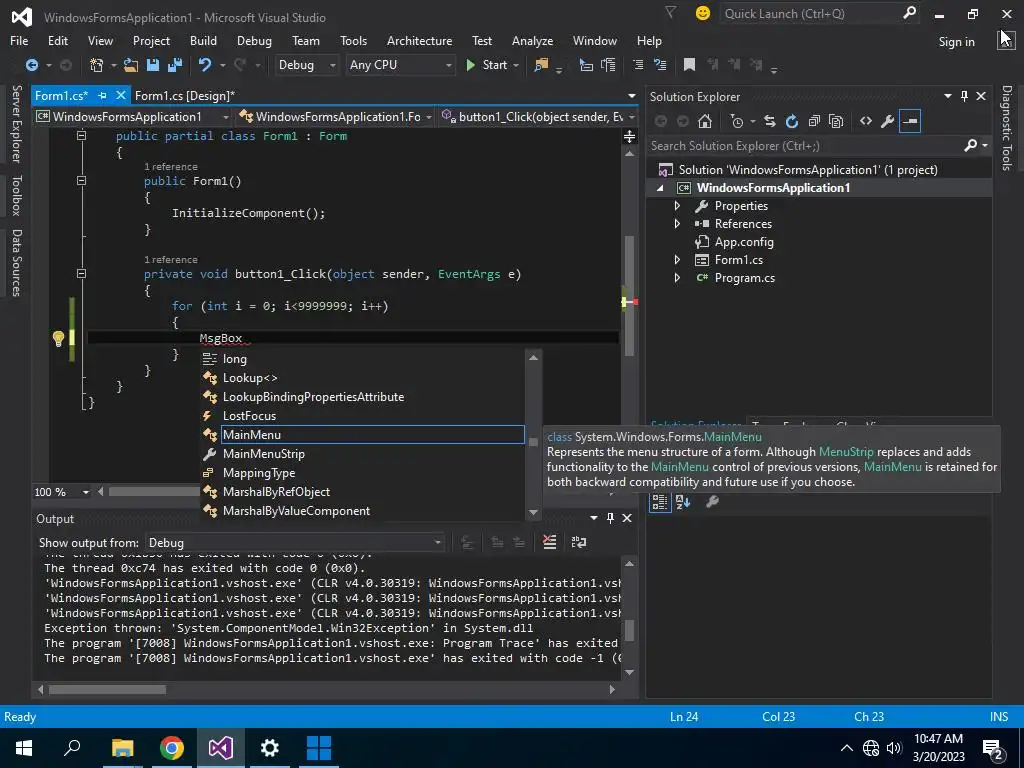Toggle a bookmark with the bookmark icon

pyautogui.click(x=689, y=65)
